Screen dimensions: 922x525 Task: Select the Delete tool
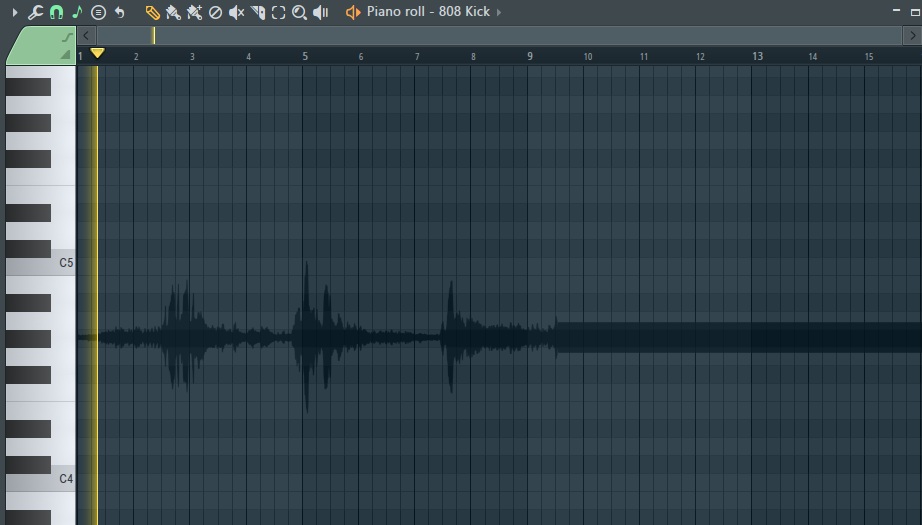coord(215,12)
